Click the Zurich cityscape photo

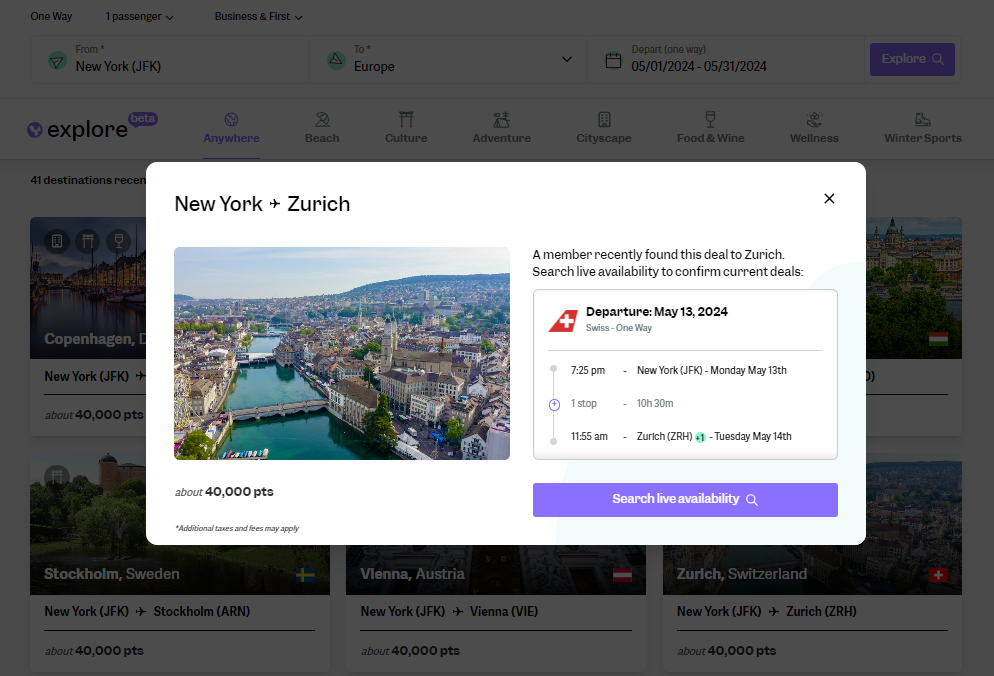[x=342, y=352]
